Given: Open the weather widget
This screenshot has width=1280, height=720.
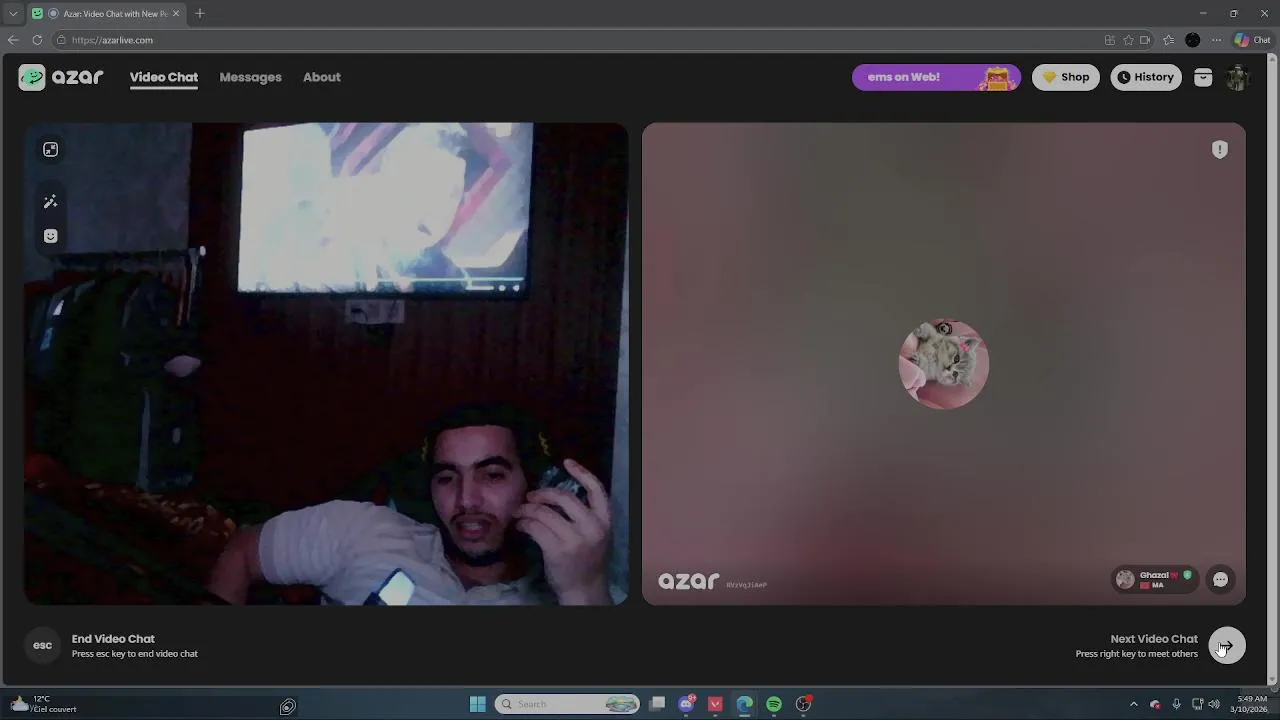Looking at the screenshot, I should click(x=43, y=704).
